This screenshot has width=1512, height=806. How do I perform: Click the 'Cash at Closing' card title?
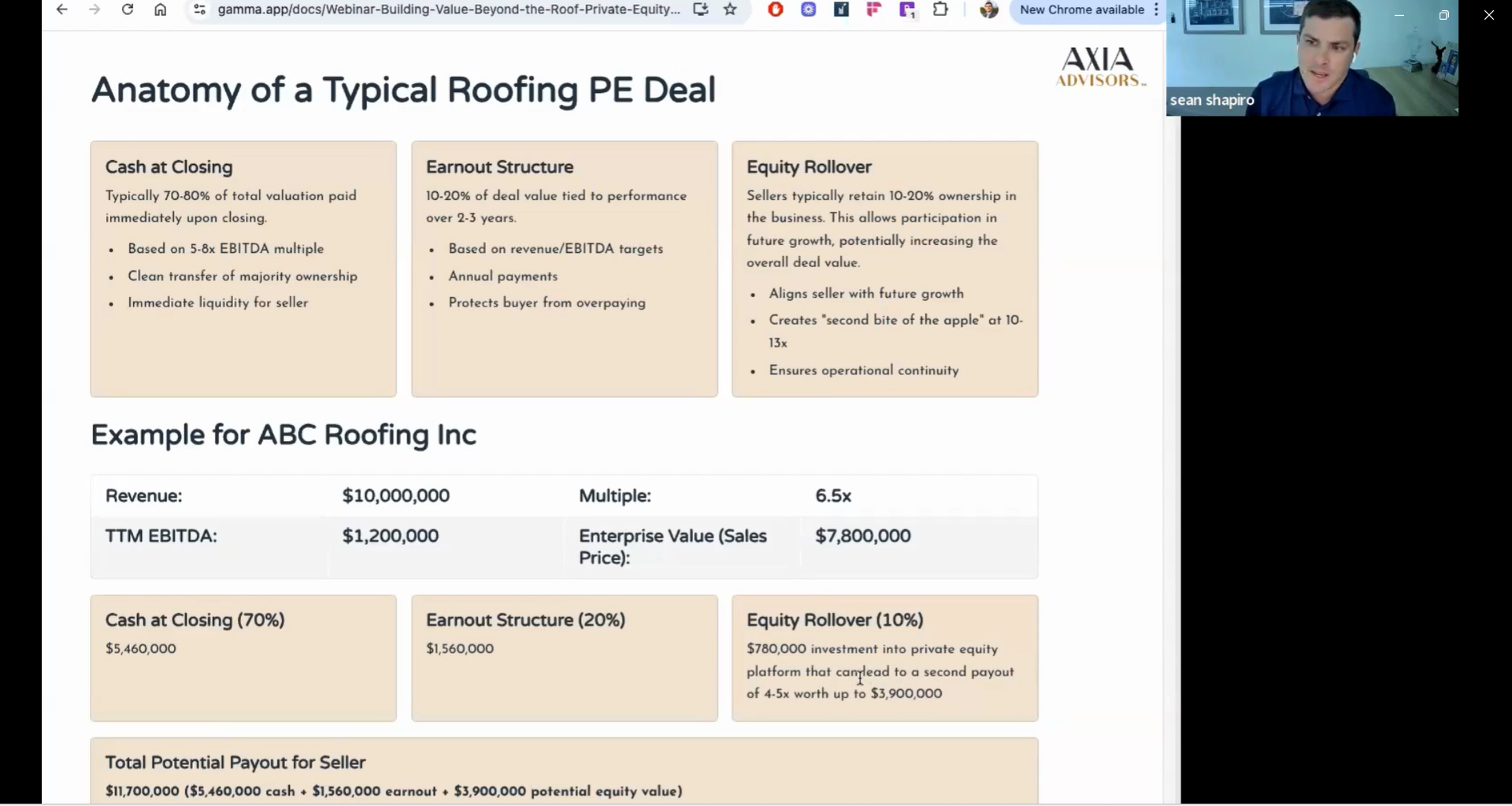click(169, 167)
